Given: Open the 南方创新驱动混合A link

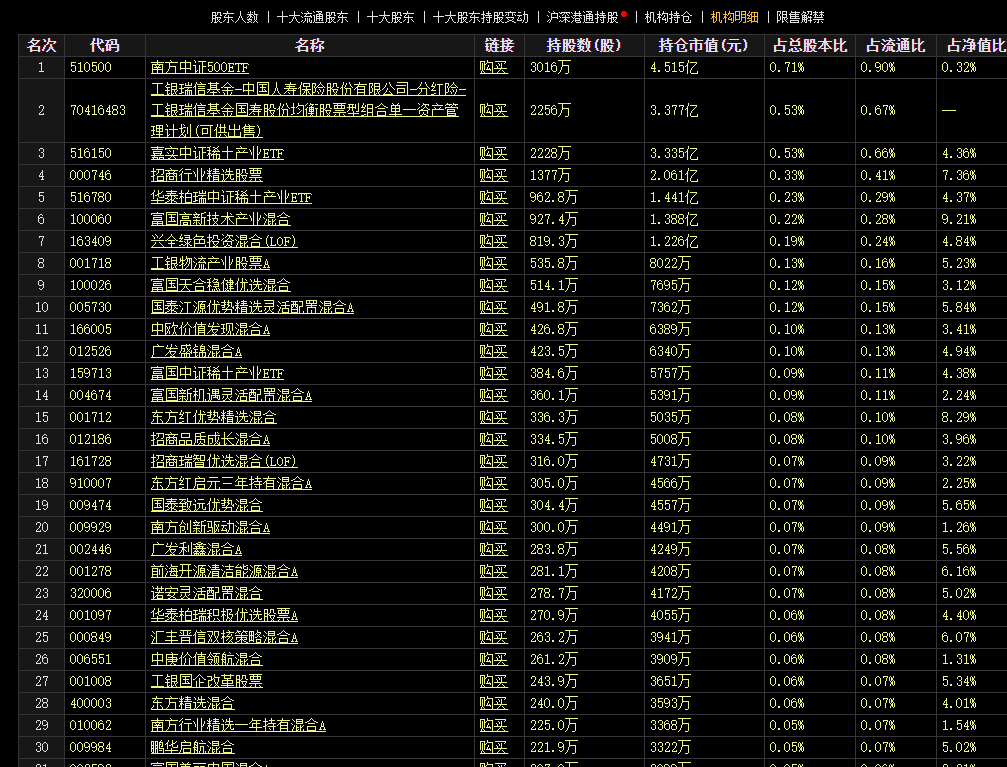Looking at the screenshot, I should (211, 527).
